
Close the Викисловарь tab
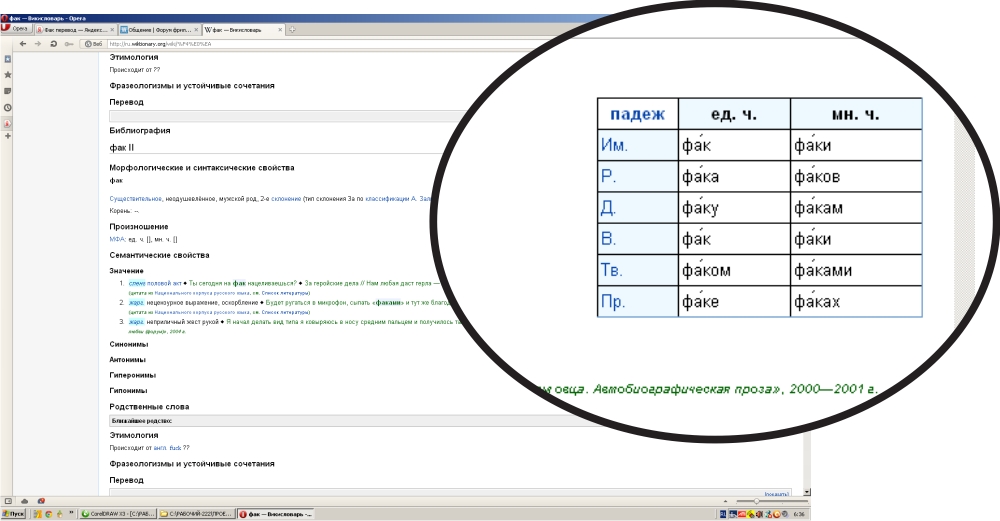pyautogui.click(x=280, y=30)
